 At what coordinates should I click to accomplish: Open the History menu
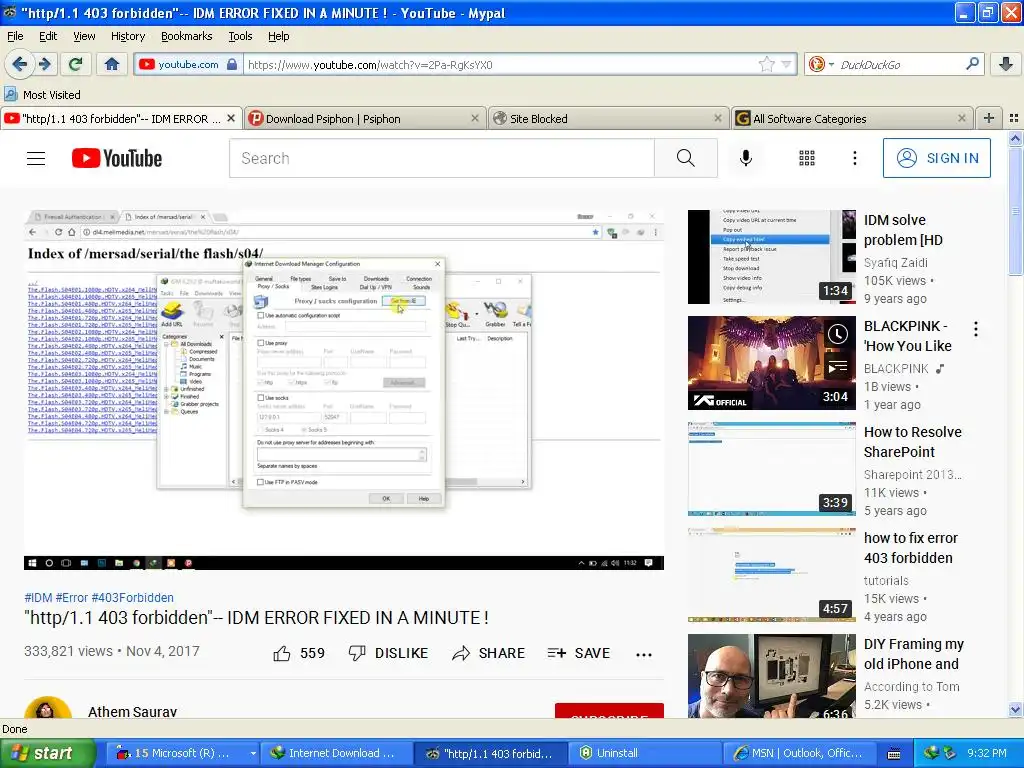(x=127, y=36)
